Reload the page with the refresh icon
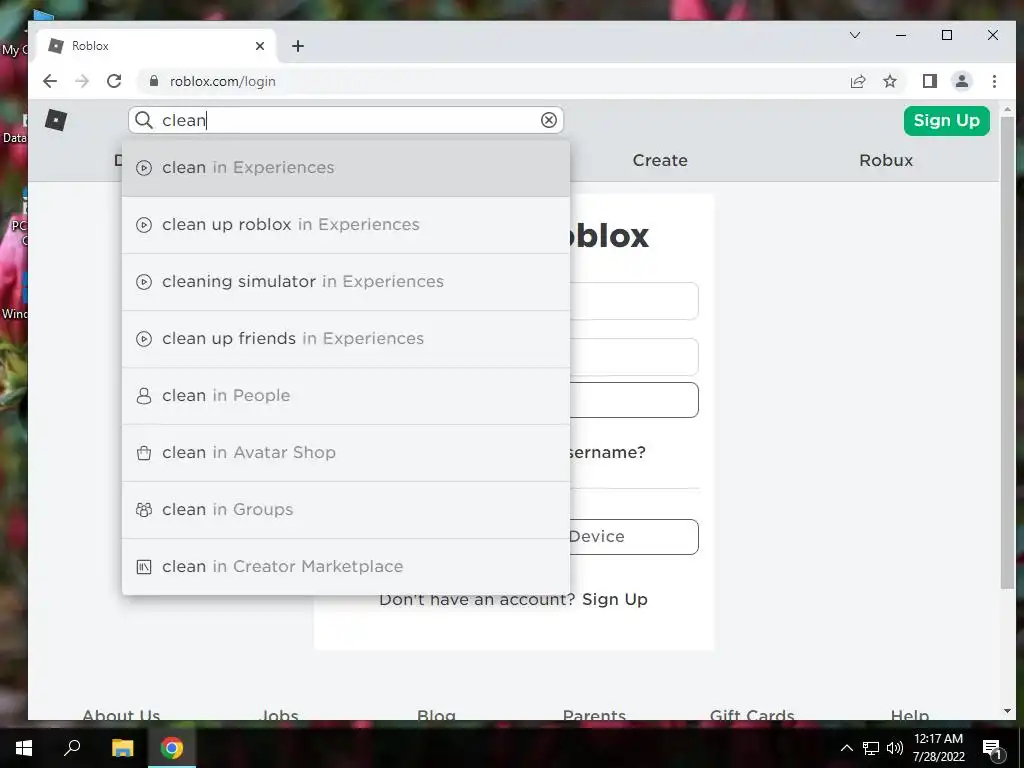This screenshot has height=768, width=1024. [114, 82]
